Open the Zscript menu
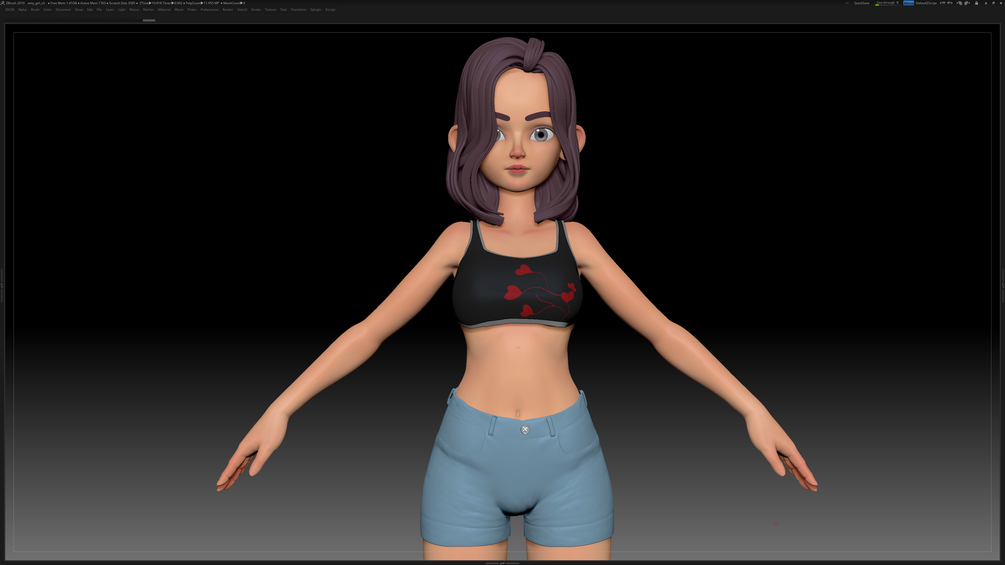1005x565 pixels. tap(330, 10)
